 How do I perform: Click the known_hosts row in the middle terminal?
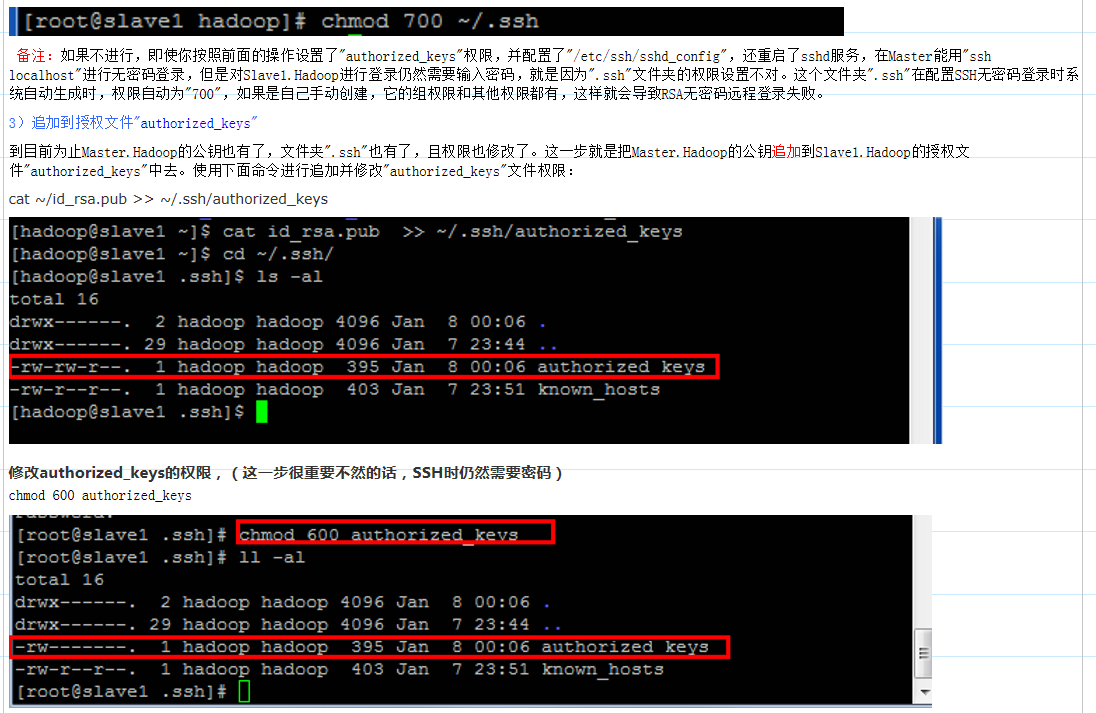(x=335, y=389)
